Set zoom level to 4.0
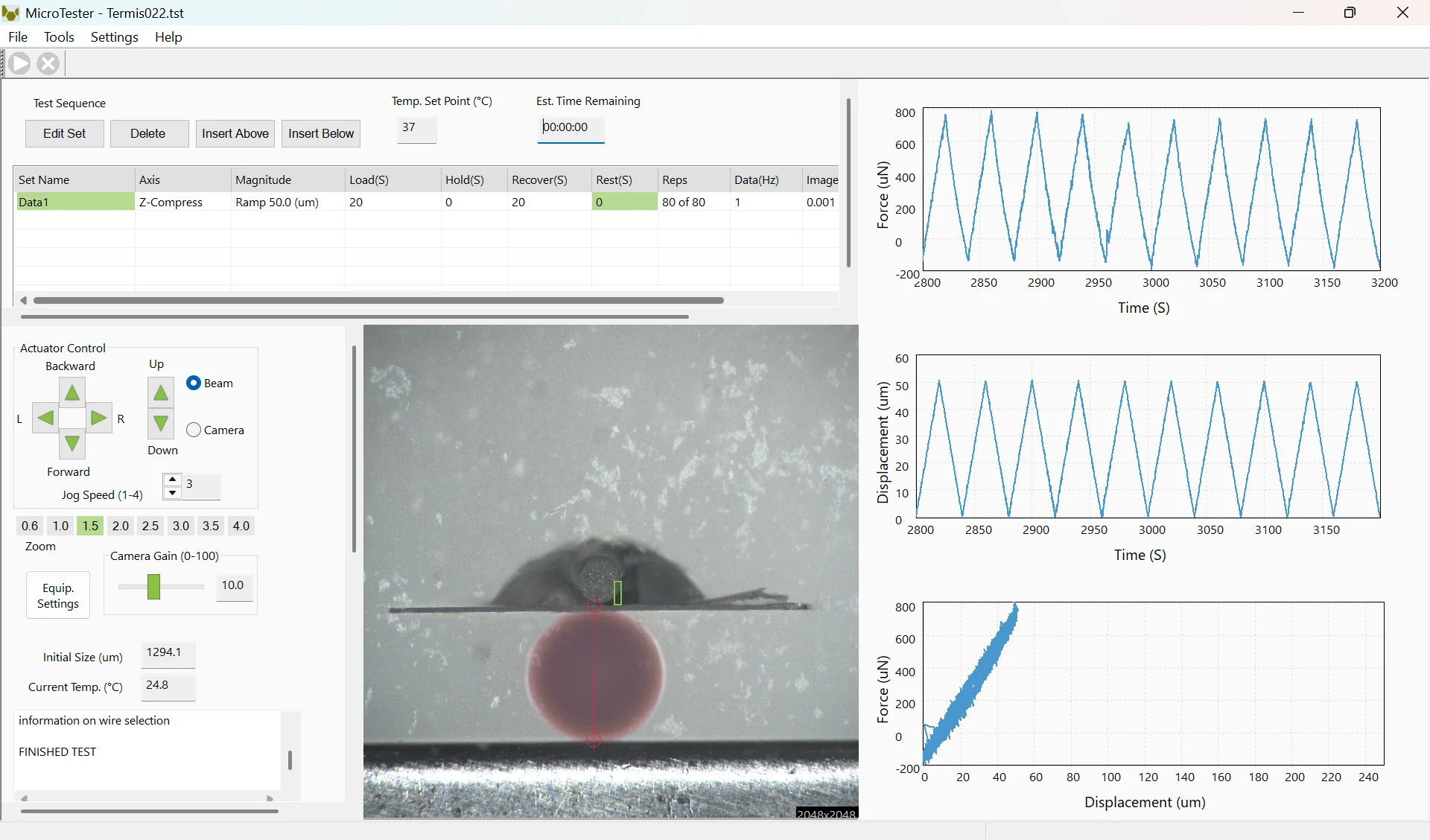1430x840 pixels. click(241, 526)
